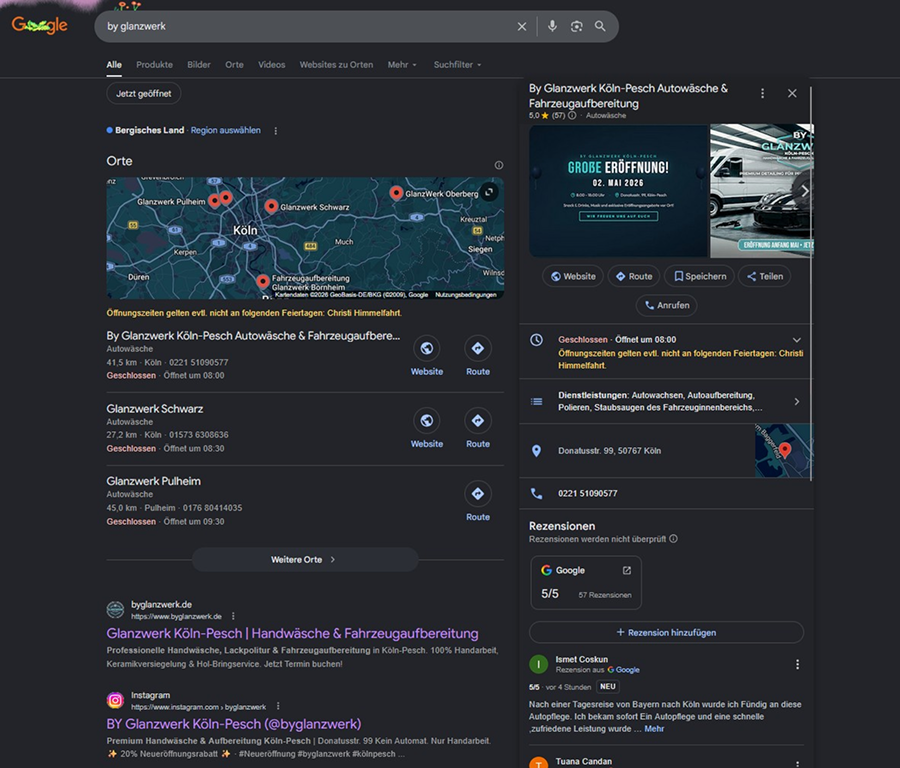The width and height of the screenshot is (900, 768).
Task: Go to Google home via the logo
Action: coord(40,25)
